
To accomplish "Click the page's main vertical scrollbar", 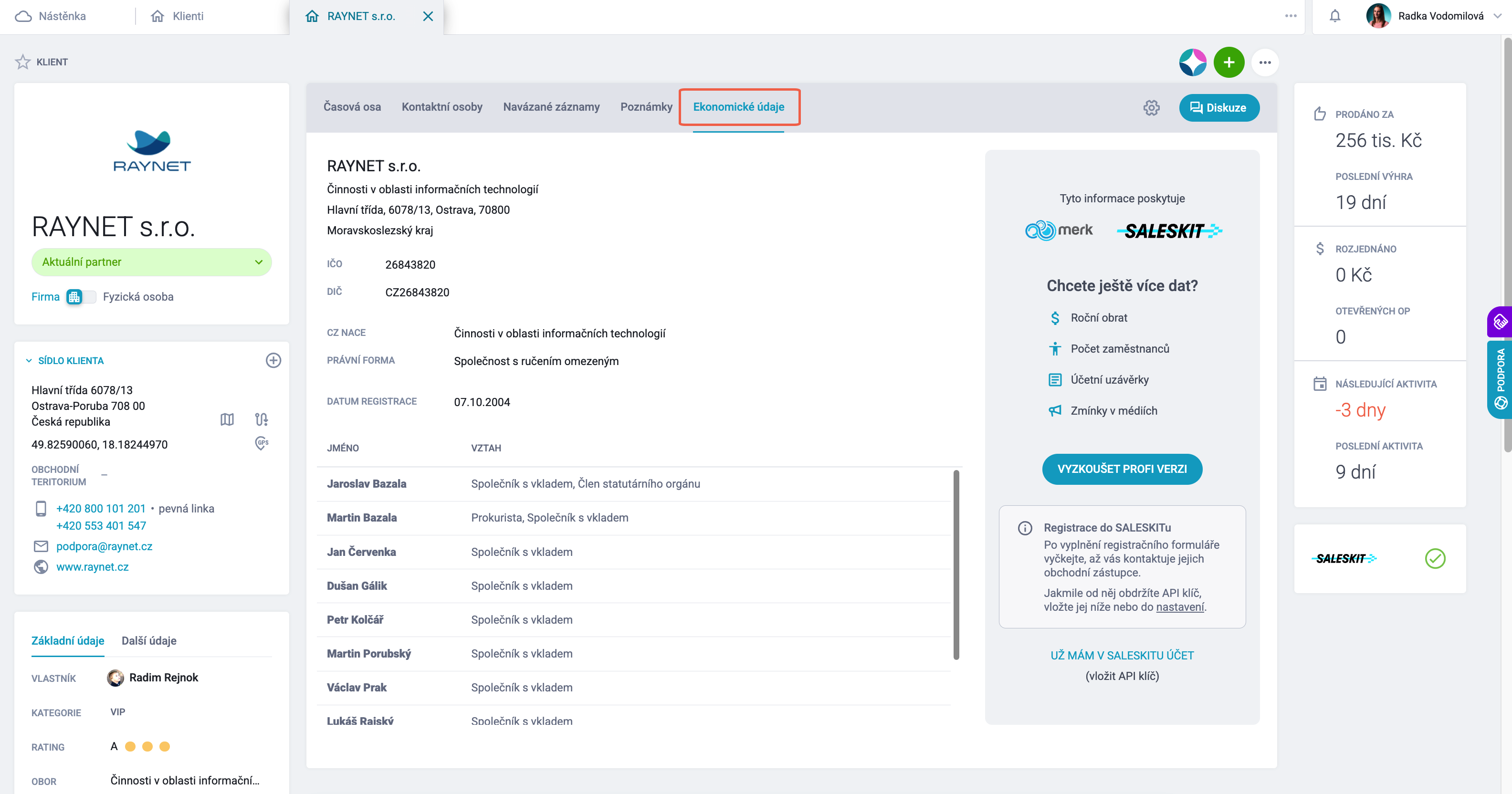I will [1507, 245].
